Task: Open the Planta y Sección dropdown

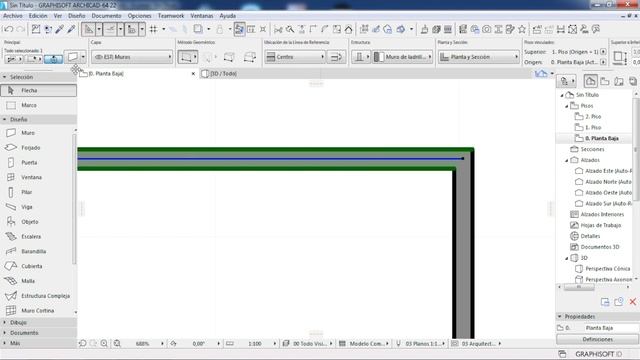Action: click(479, 57)
